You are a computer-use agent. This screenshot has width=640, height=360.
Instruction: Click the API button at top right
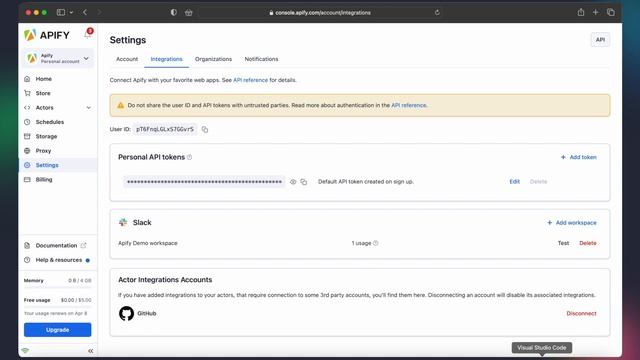click(x=600, y=40)
